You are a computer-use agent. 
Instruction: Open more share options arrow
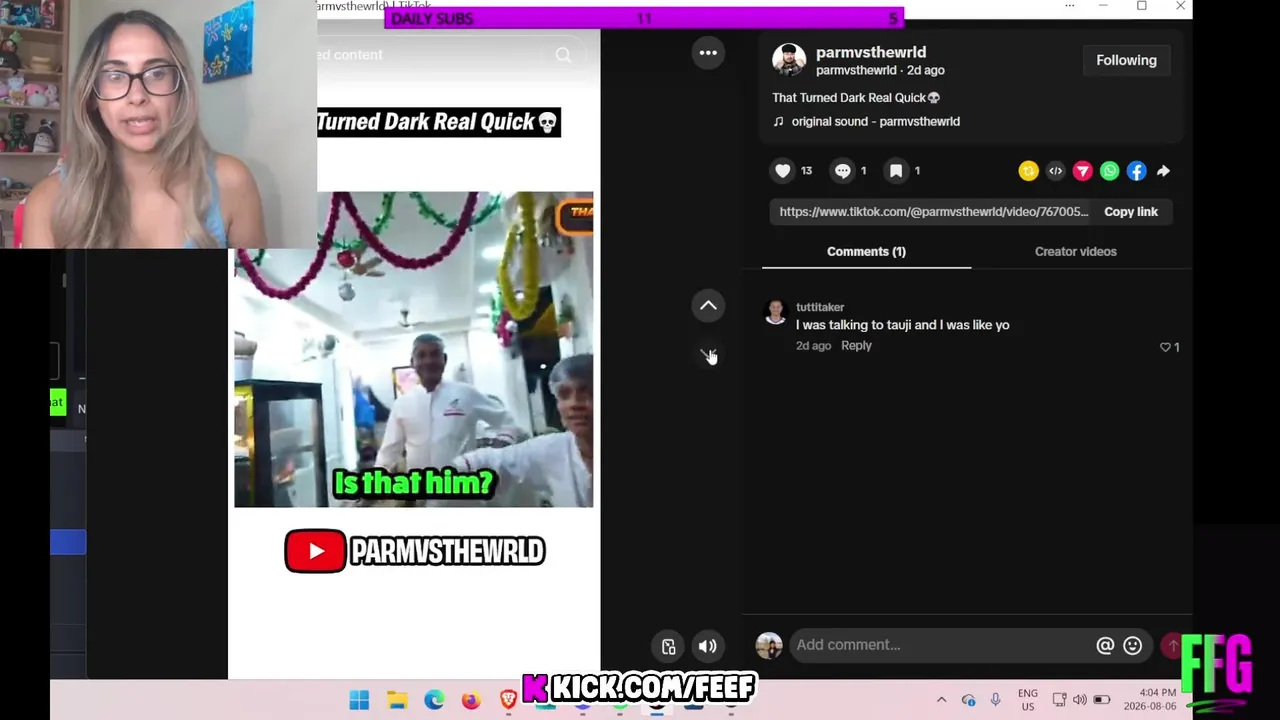tap(1163, 171)
